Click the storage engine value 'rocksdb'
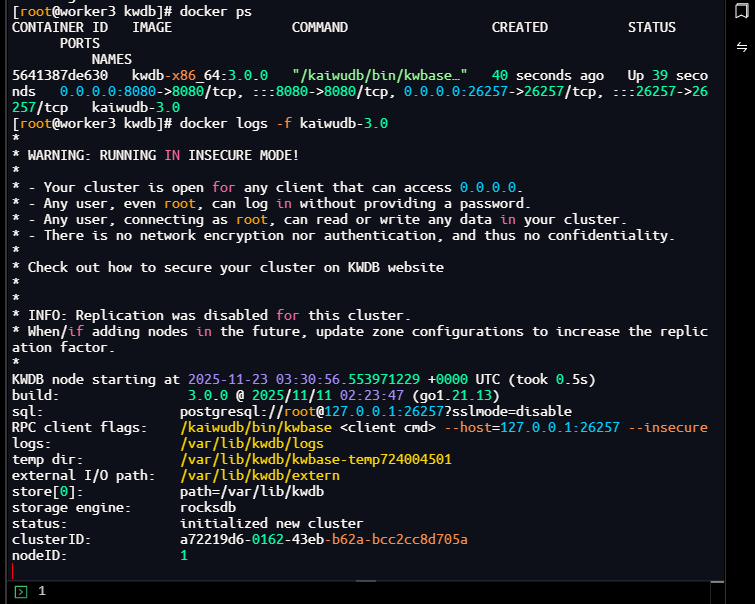755x604 pixels. [x=208, y=508]
